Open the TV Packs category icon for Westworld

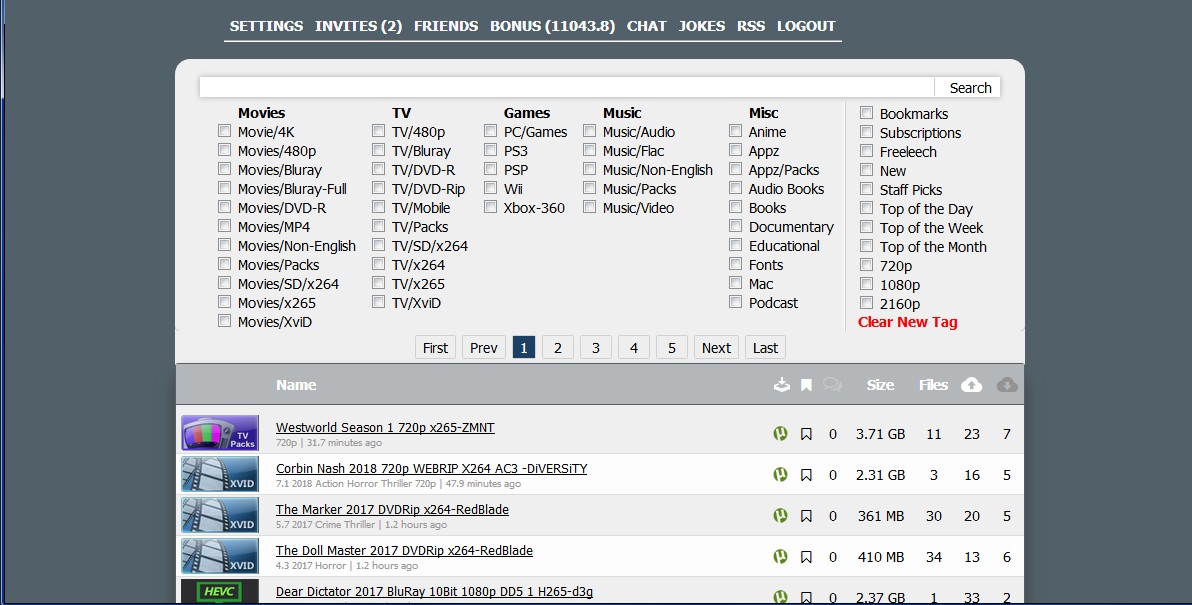pos(220,433)
